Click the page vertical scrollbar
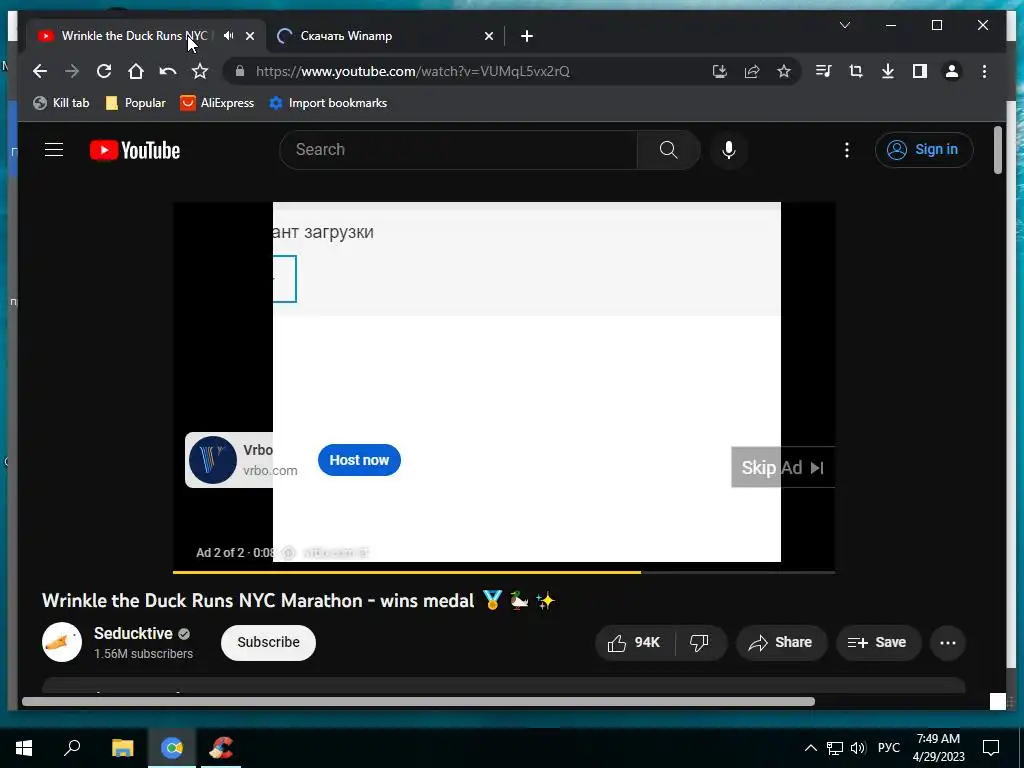Image resolution: width=1024 pixels, height=768 pixels. tap(997, 150)
